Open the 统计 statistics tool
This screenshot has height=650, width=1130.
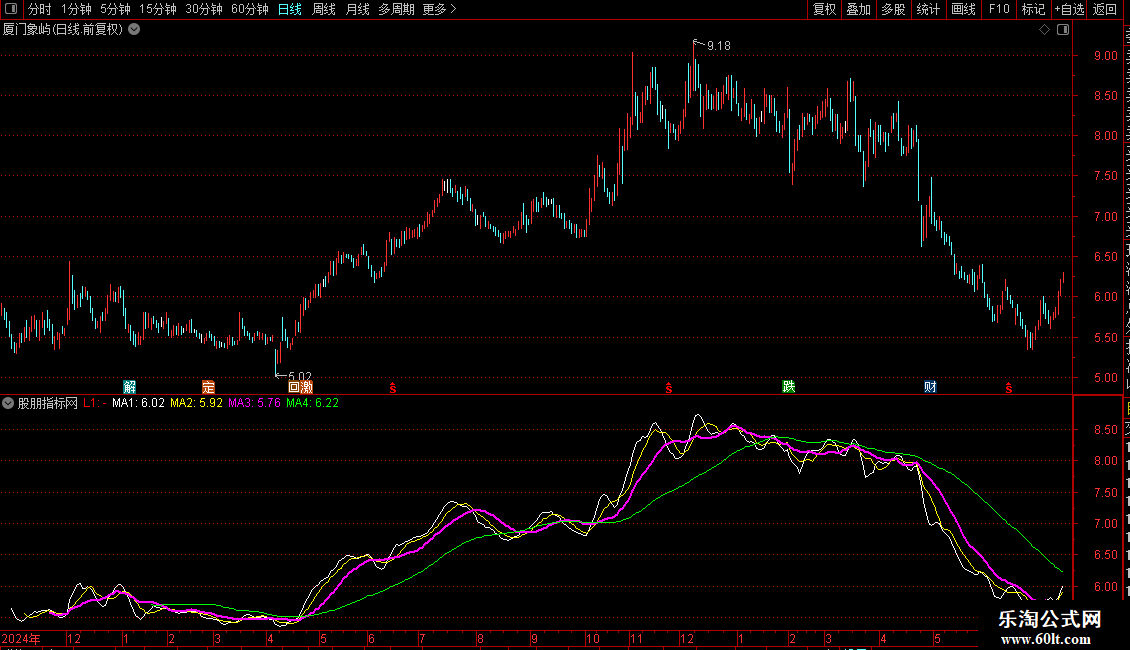click(x=927, y=9)
